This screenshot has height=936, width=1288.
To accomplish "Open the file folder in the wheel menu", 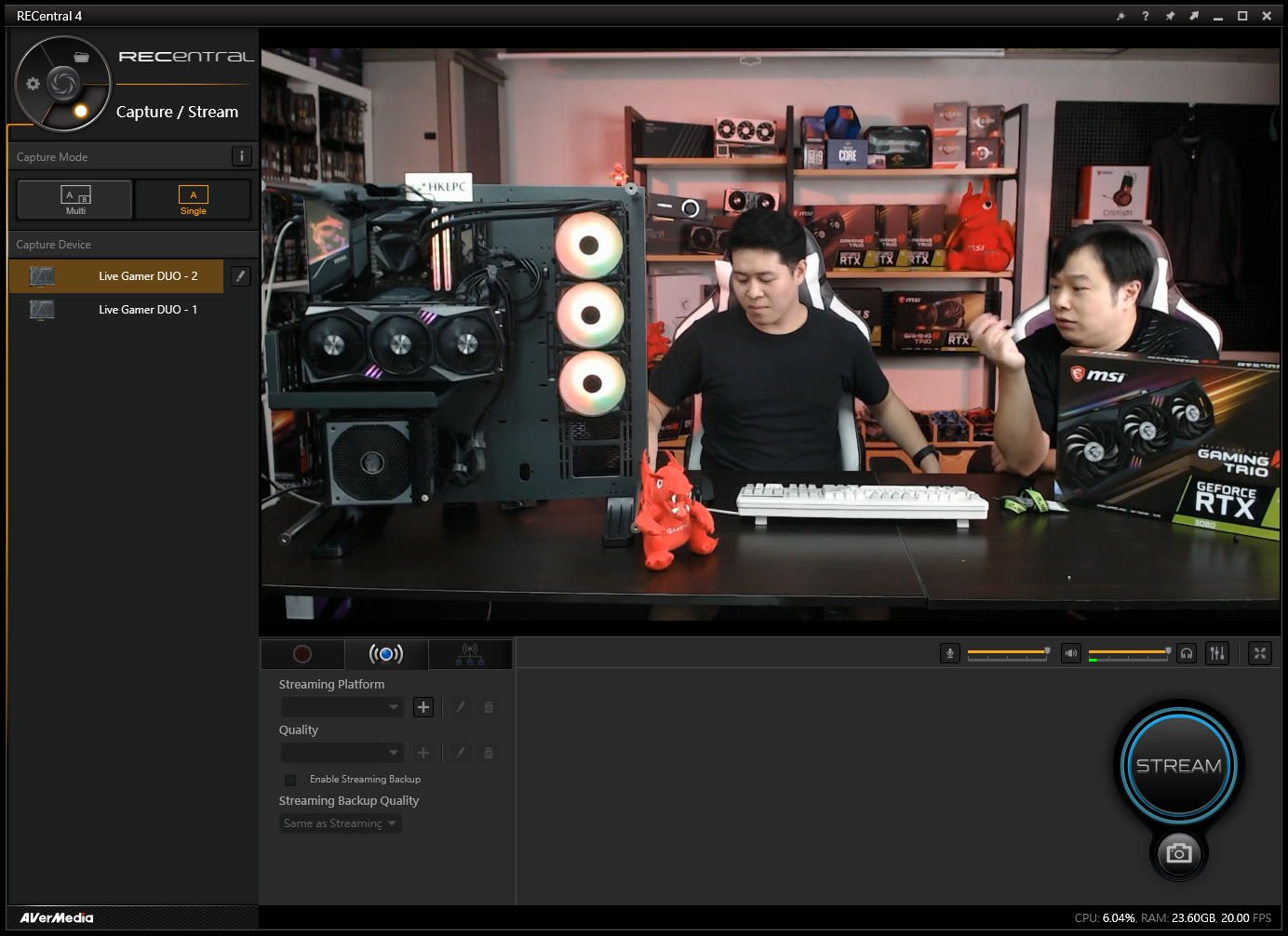I will point(81,57).
